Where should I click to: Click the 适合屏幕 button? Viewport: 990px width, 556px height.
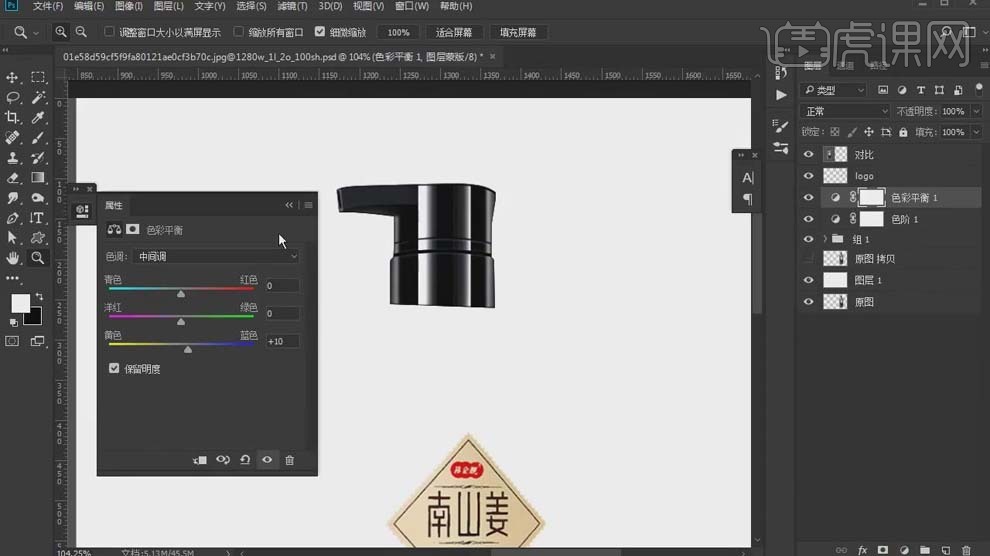click(454, 32)
